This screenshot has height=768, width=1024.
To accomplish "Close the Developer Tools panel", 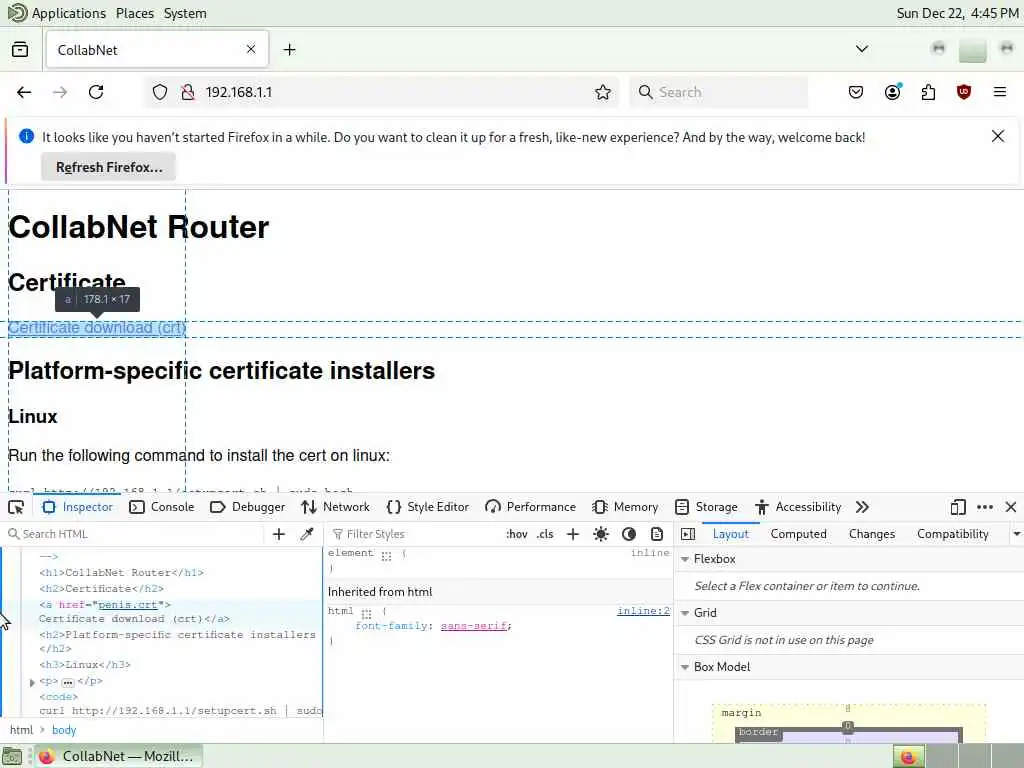I will coord(1011,507).
